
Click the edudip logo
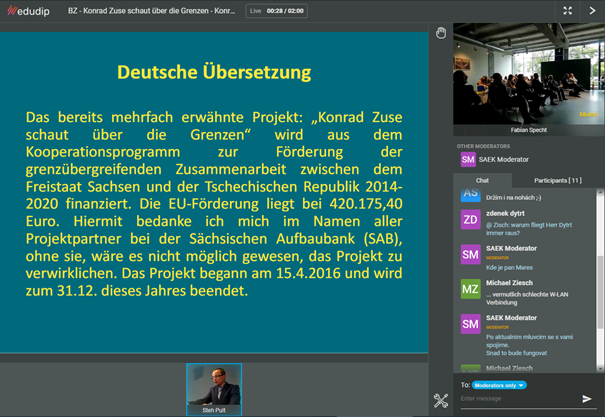coord(29,11)
